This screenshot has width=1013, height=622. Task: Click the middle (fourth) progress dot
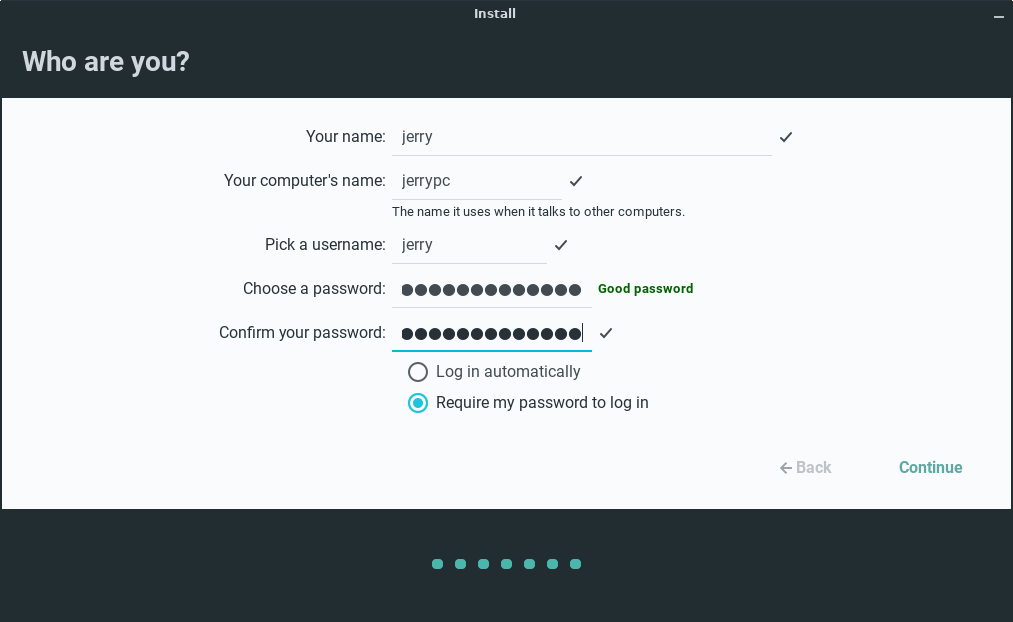click(506, 564)
